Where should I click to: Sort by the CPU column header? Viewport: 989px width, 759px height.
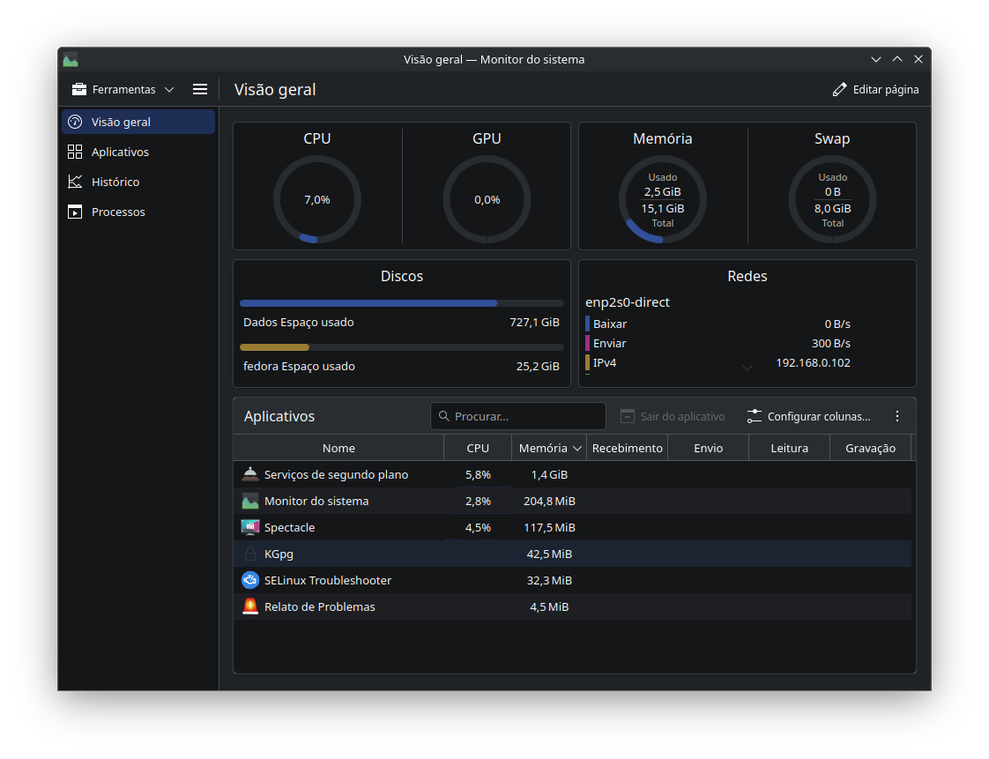click(477, 448)
